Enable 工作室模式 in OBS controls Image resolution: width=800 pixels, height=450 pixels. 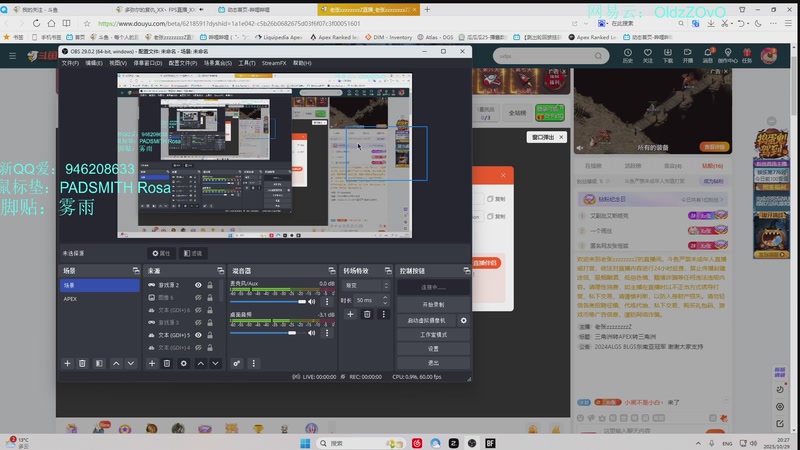click(x=433, y=335)
